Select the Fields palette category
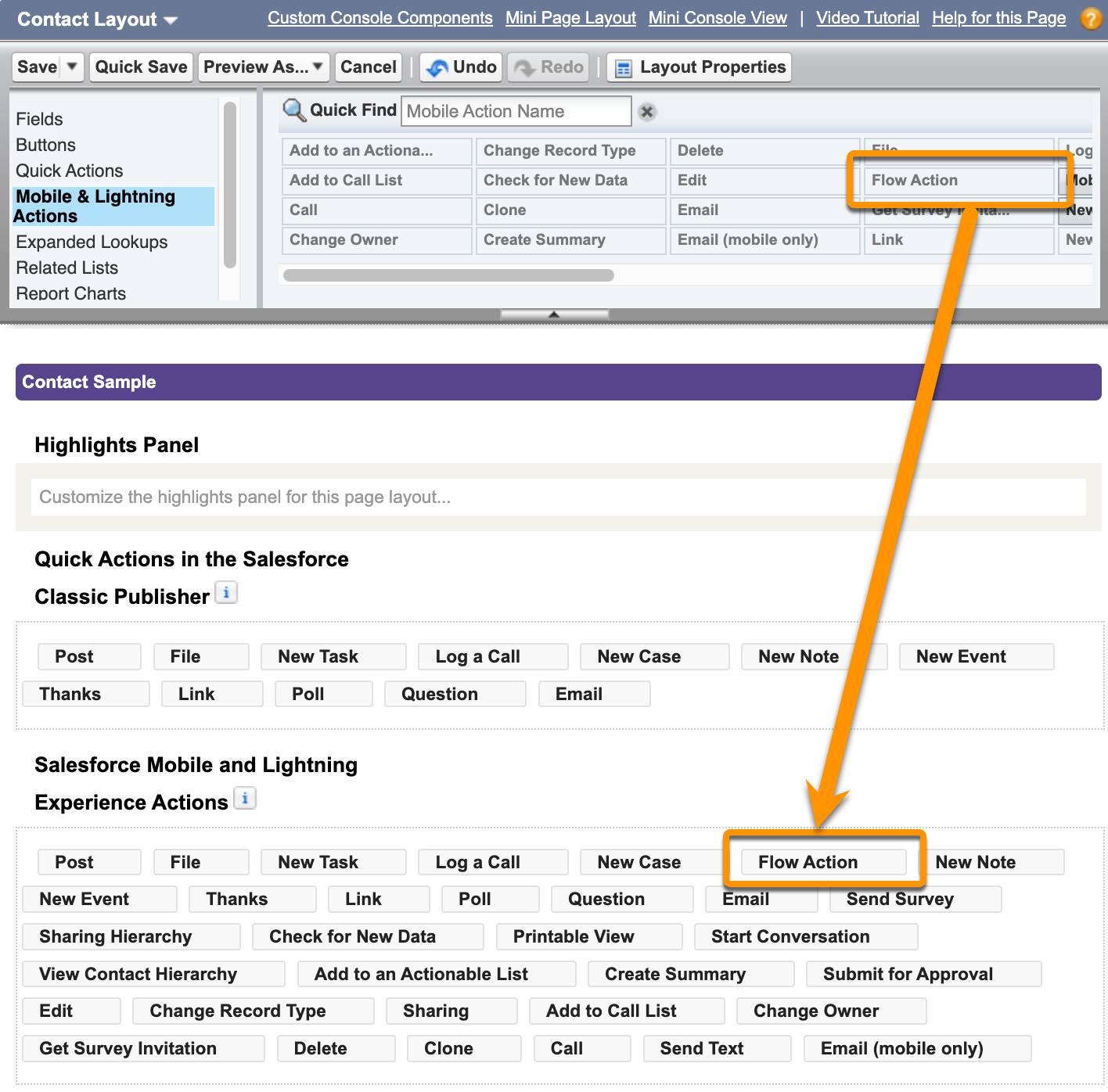1108x1092 pixels. tap(39, 119)
